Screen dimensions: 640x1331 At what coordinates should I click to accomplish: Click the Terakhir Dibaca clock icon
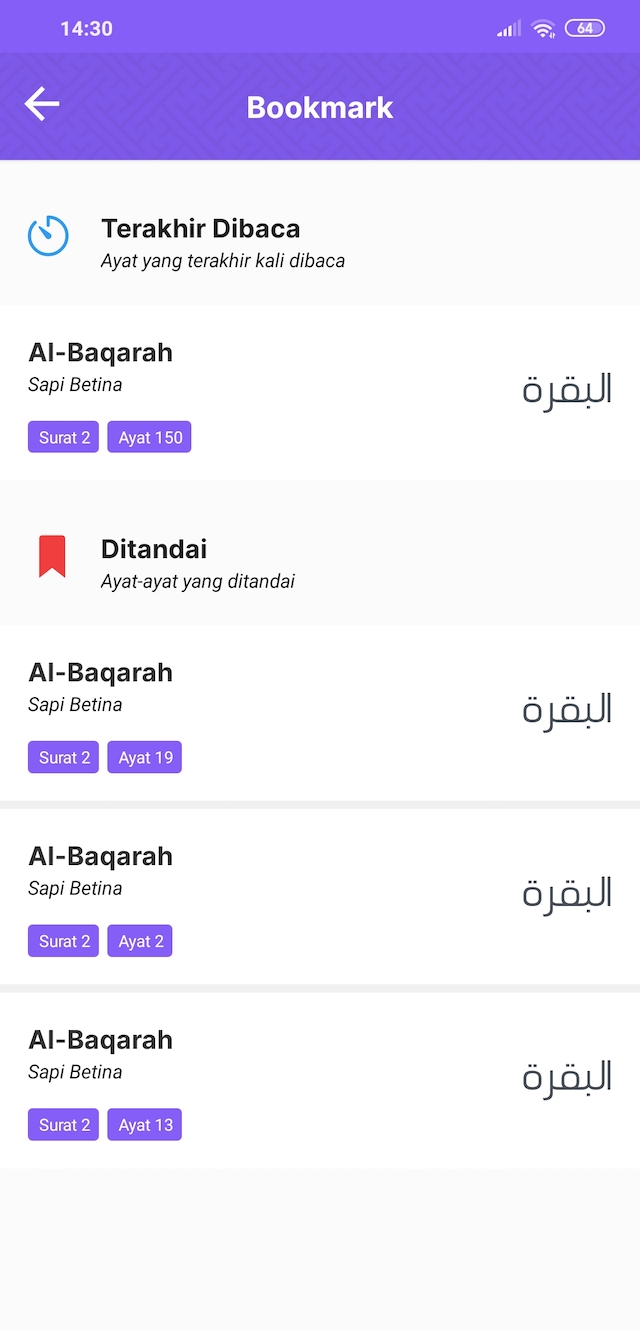48,236
